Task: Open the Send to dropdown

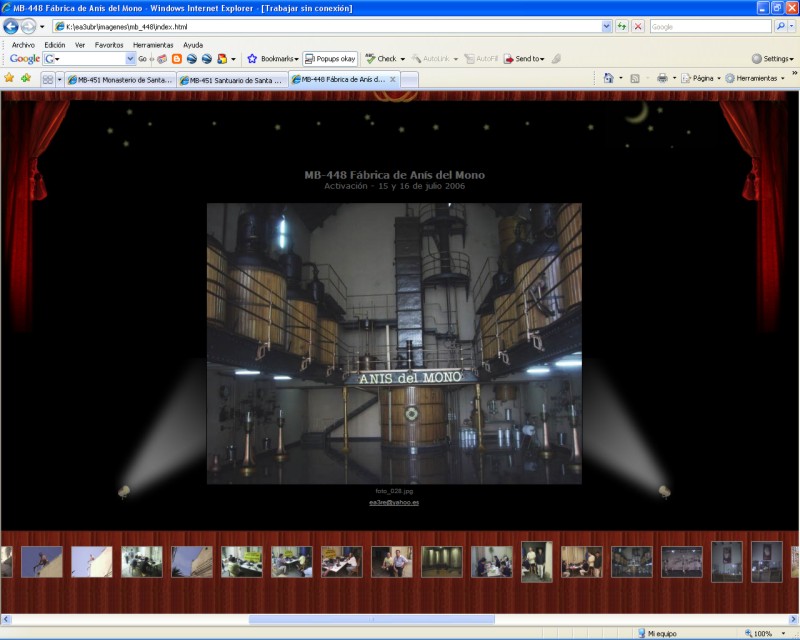Action: click(x=524, y=59)
